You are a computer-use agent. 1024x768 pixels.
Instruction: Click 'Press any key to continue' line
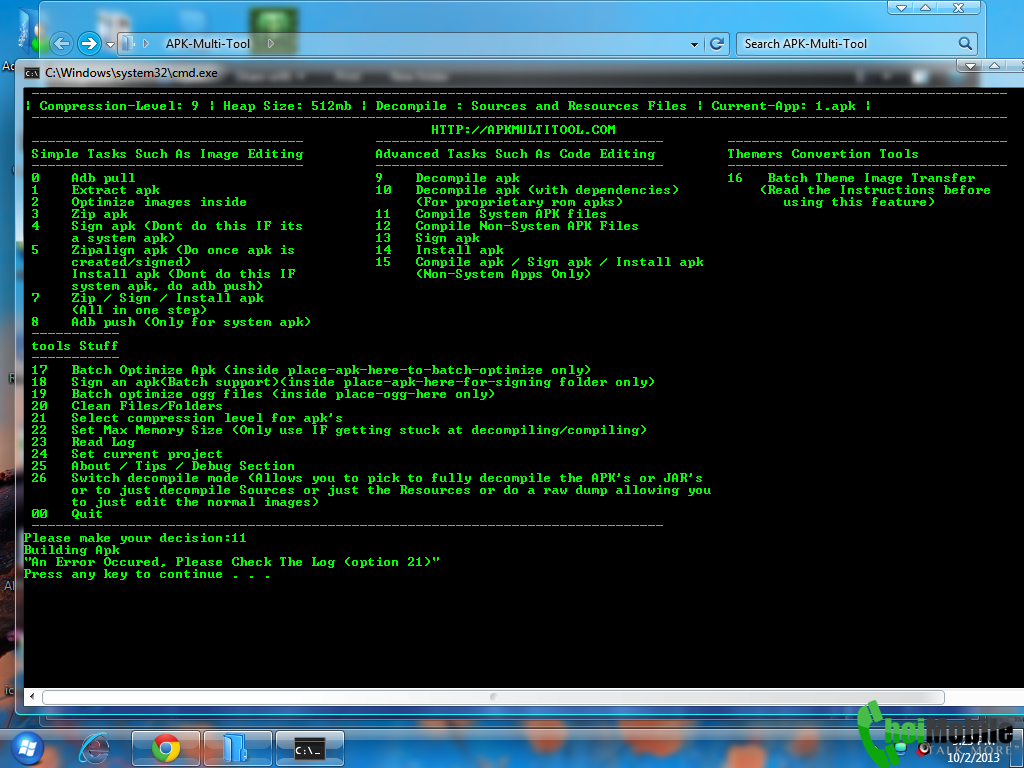click(x=147, y=573)
